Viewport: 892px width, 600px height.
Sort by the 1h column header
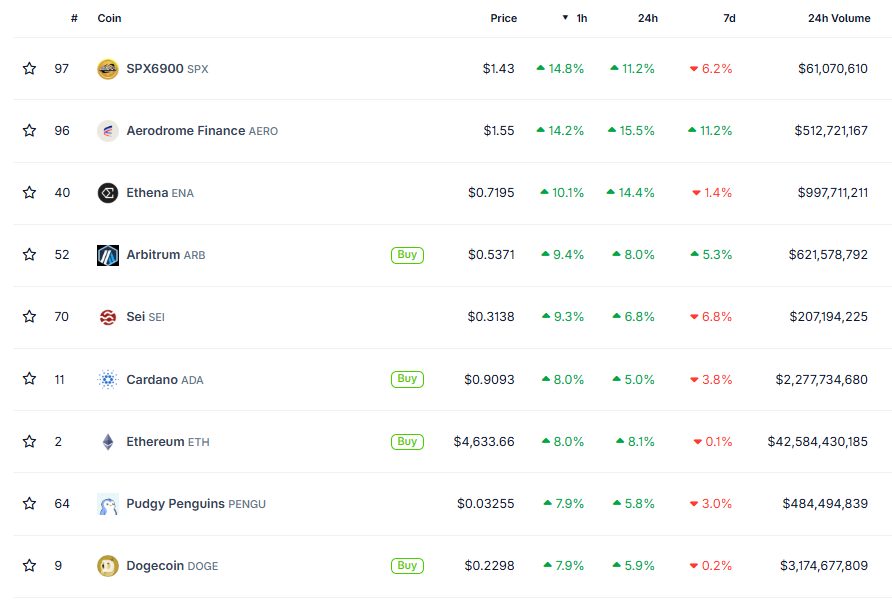(581, 18)
